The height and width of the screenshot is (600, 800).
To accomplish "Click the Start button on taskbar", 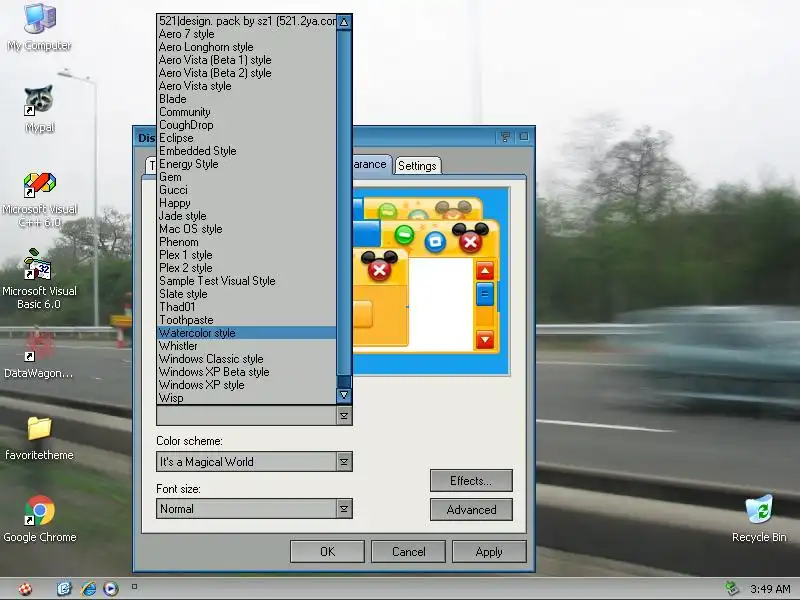I will click(x=25, y=589).
